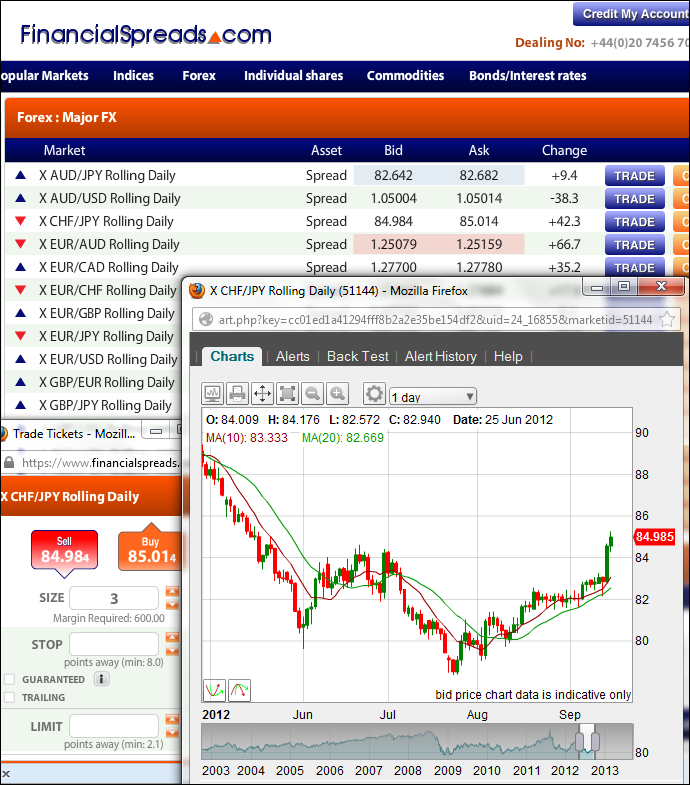The width and height of the screenshot is (690, 785).
Task: Open the Commodities menu
Action: 405,76
